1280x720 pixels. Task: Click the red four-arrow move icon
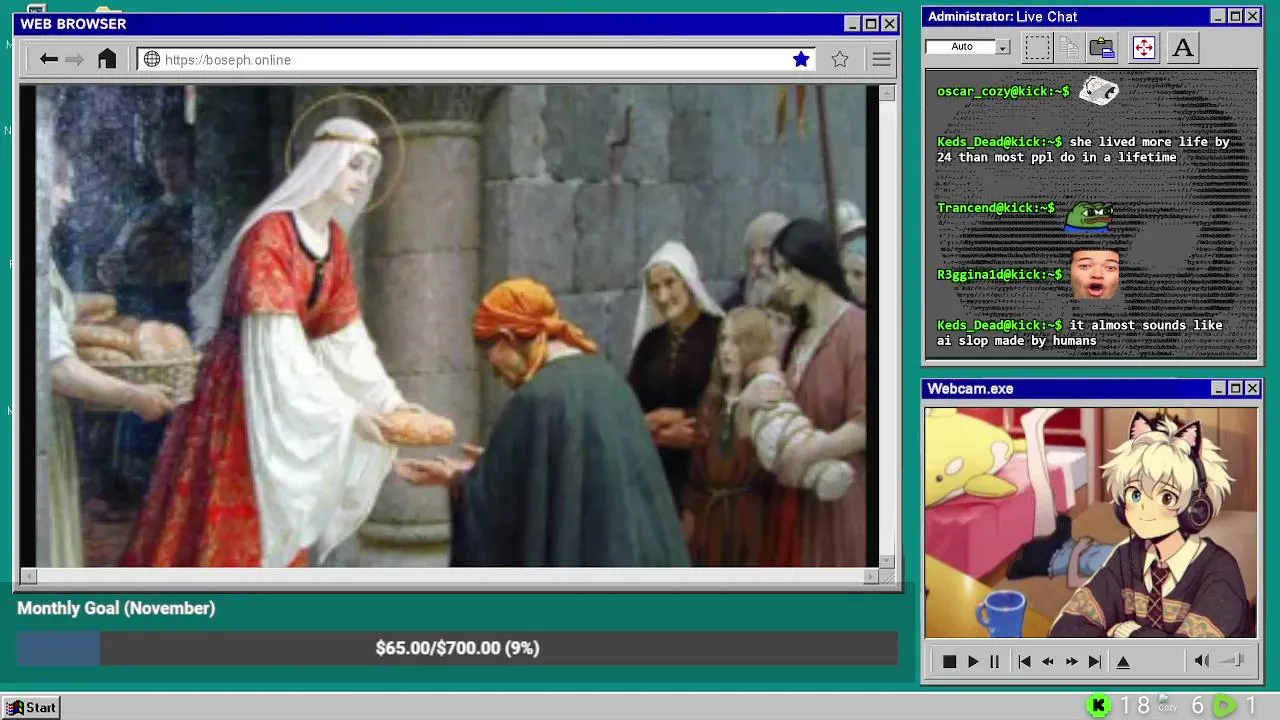coord(1144,47)
